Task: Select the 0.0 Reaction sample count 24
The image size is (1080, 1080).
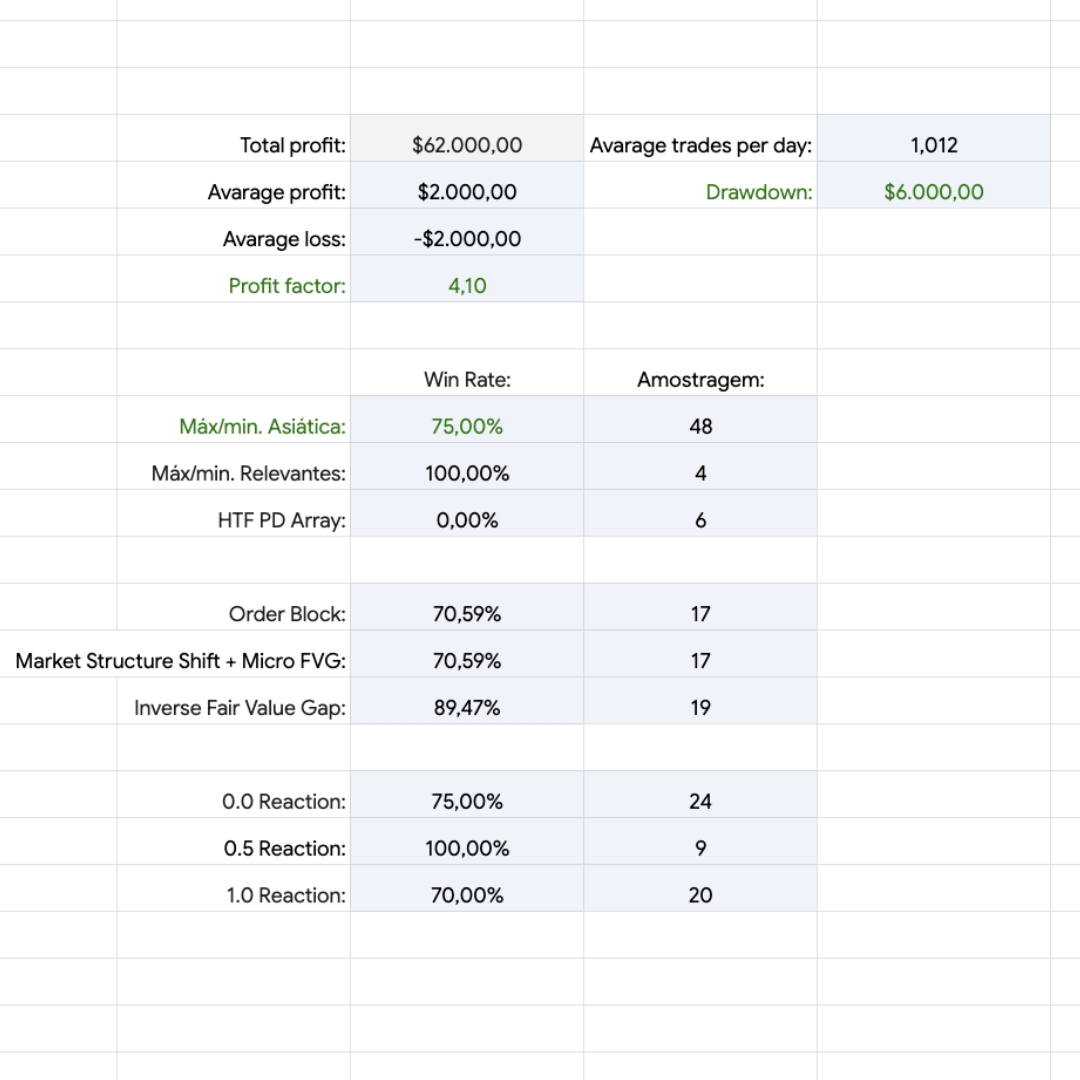Action: pos(700,802)
